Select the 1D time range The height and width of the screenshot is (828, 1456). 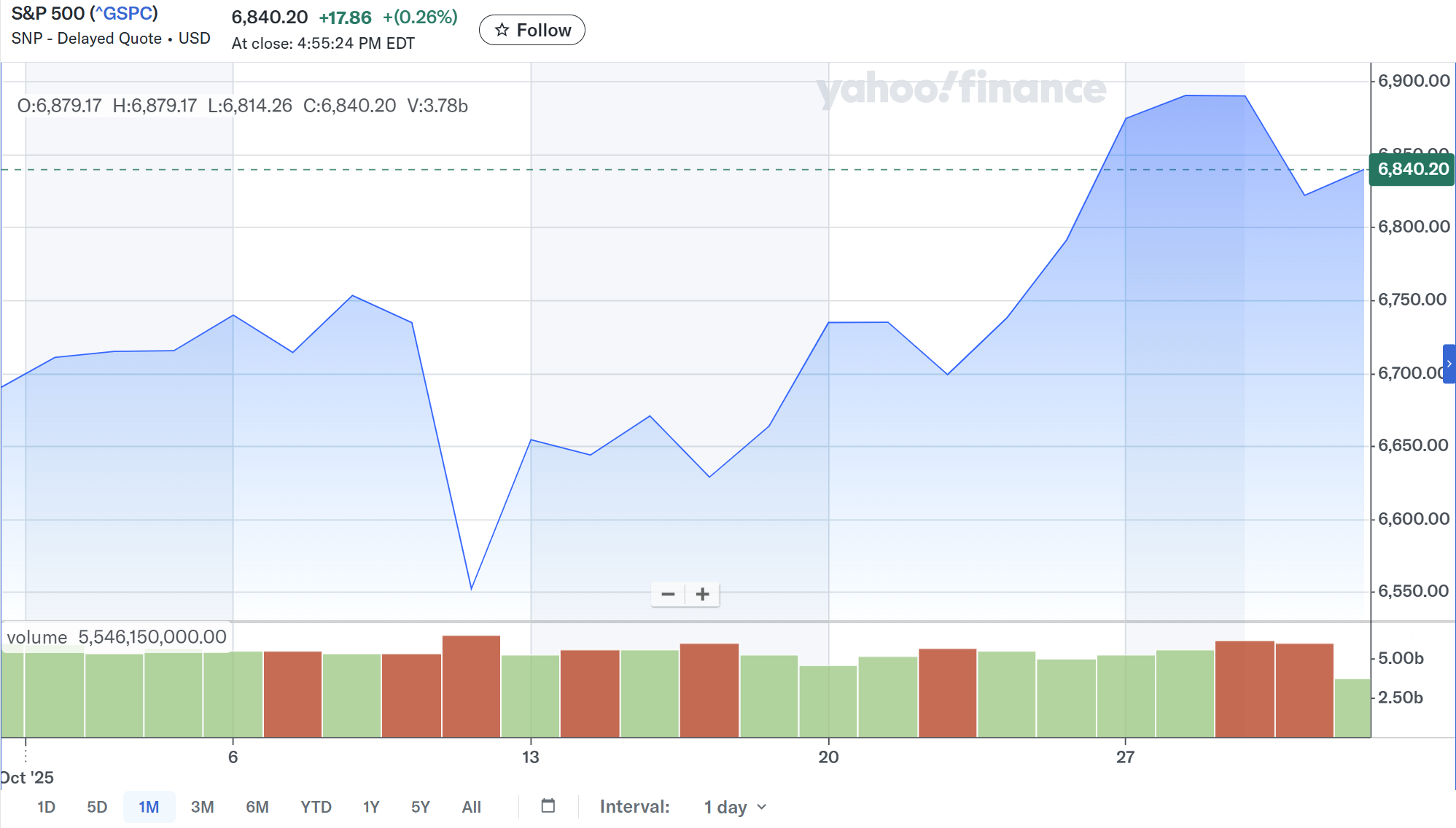click(46, 807)
